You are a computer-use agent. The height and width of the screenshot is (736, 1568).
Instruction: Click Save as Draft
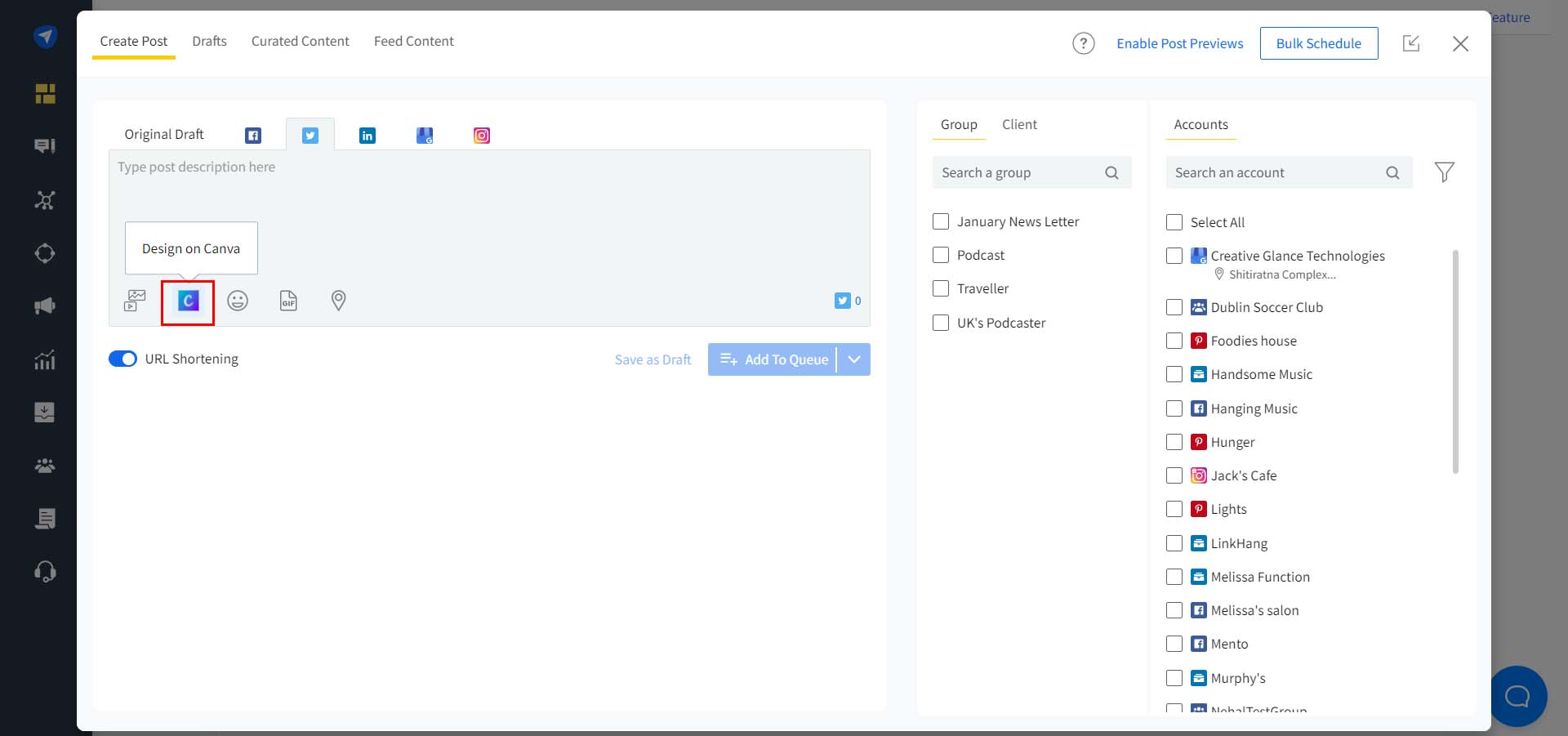653,359
